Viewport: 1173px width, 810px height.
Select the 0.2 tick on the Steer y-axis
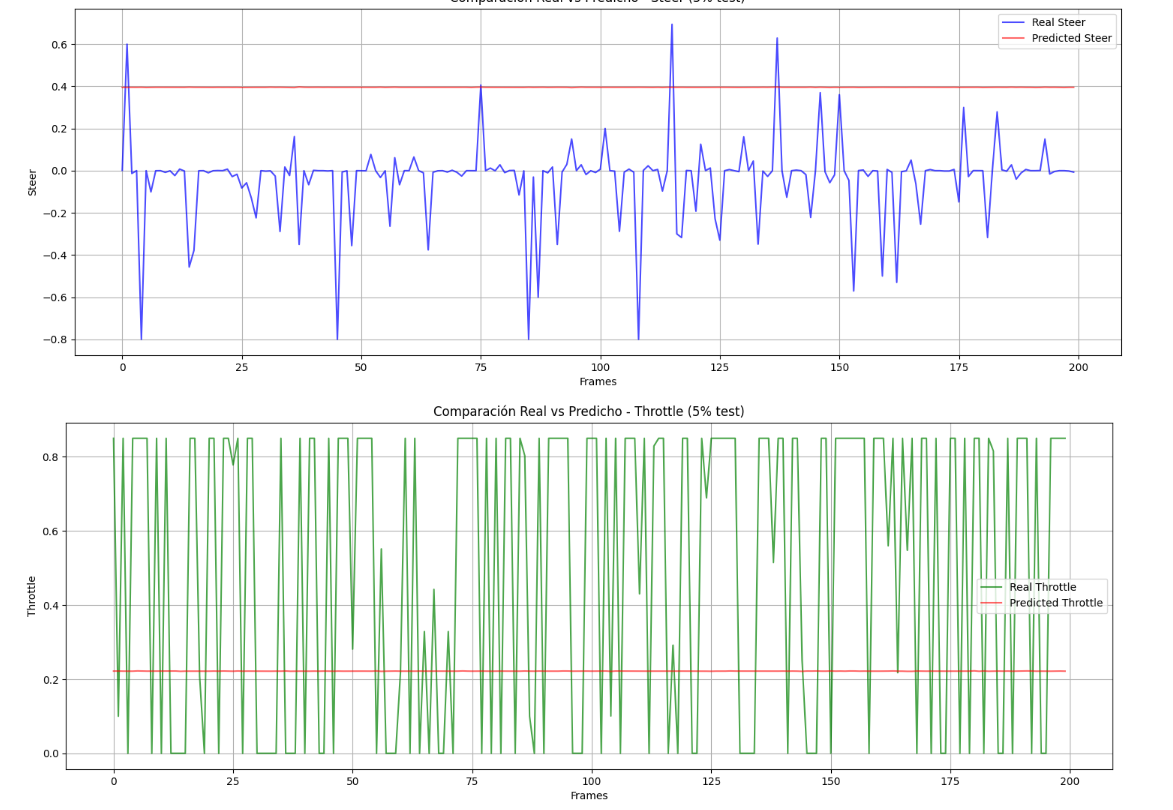(59, 129)
